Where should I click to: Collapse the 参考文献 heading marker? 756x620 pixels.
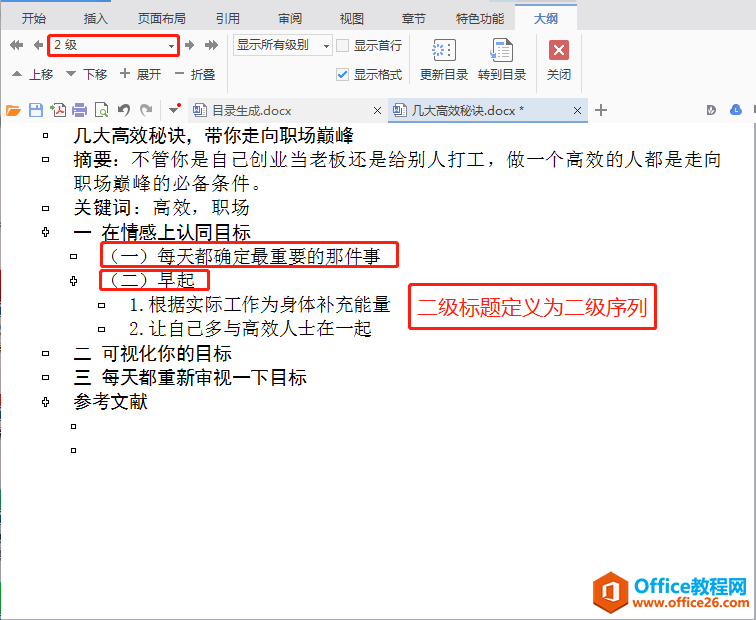[x=45, y=402]
